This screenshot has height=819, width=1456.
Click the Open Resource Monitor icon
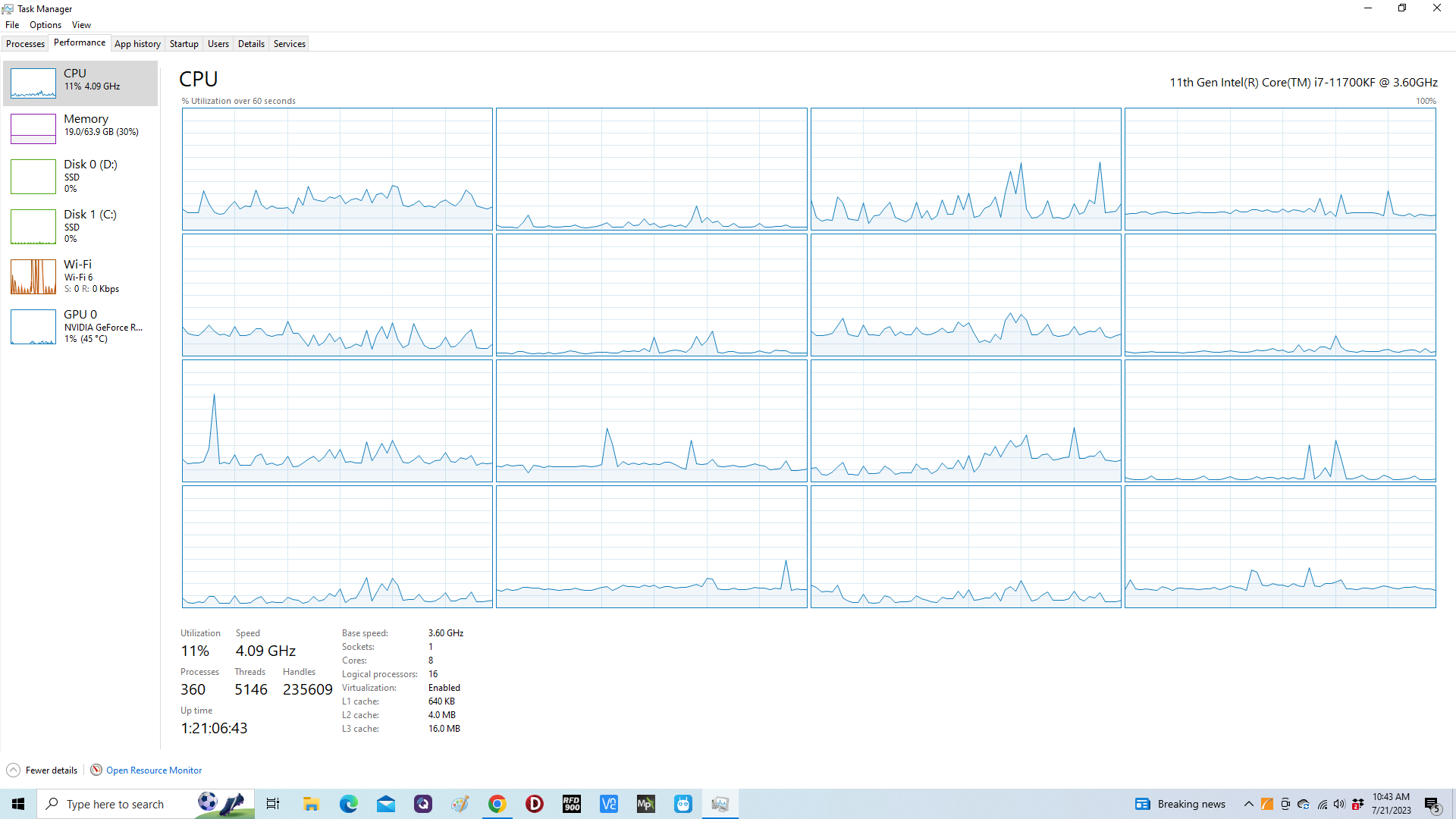pos(96,770)
